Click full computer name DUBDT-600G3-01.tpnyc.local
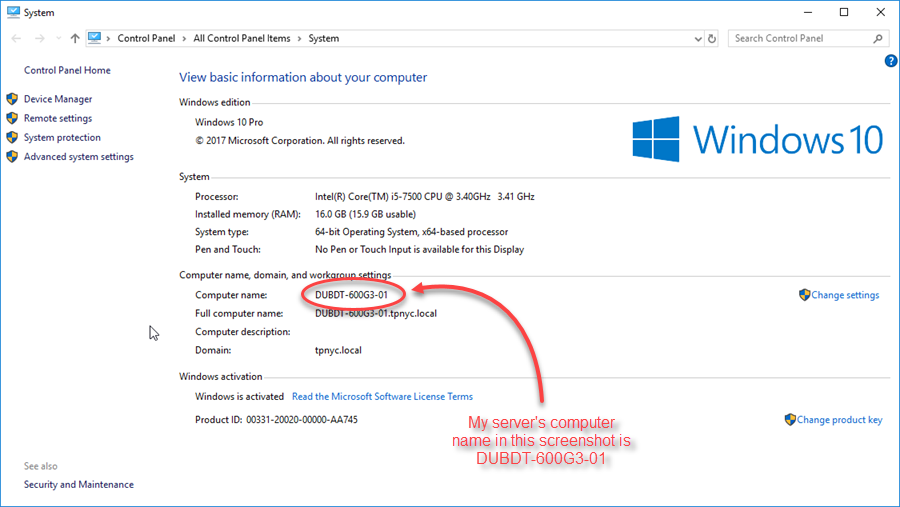Screen dimensions: 900x507 point(376,314)
